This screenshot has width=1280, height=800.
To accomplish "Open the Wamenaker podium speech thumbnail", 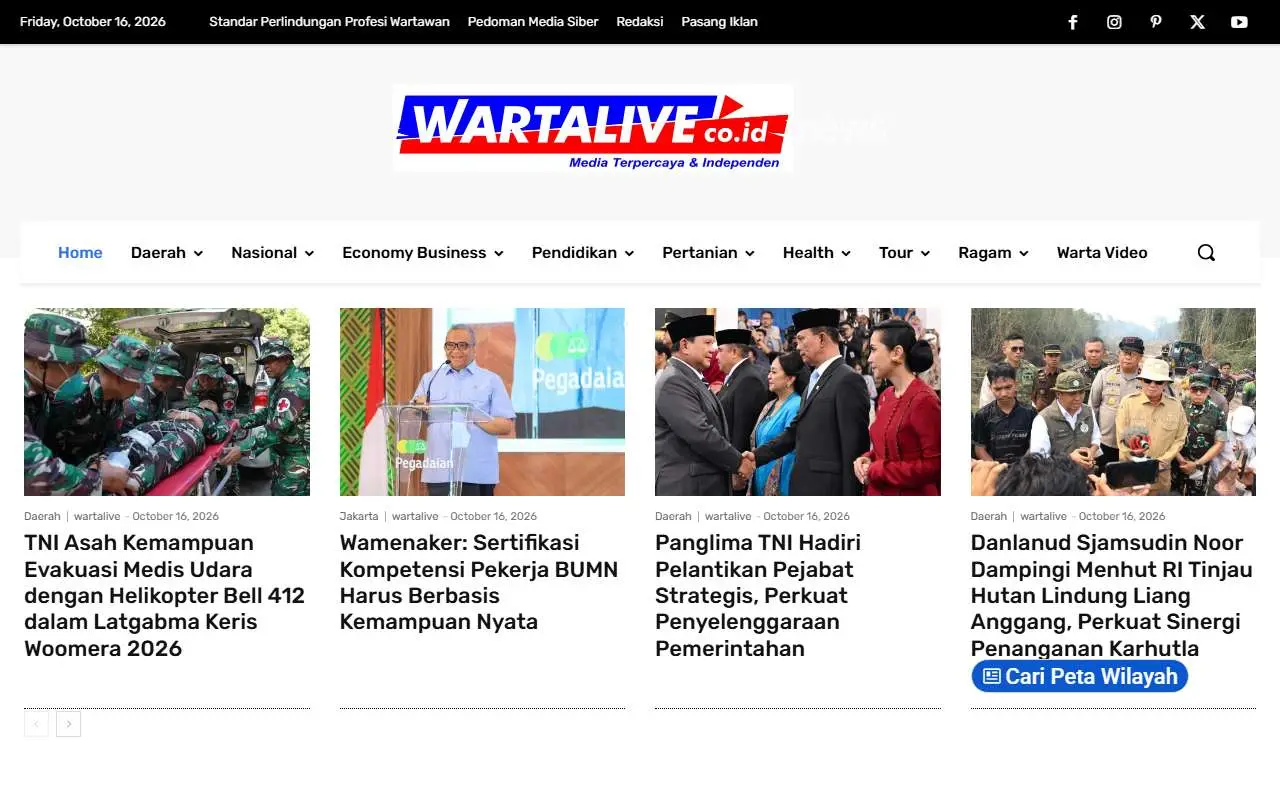I will 482,402.
